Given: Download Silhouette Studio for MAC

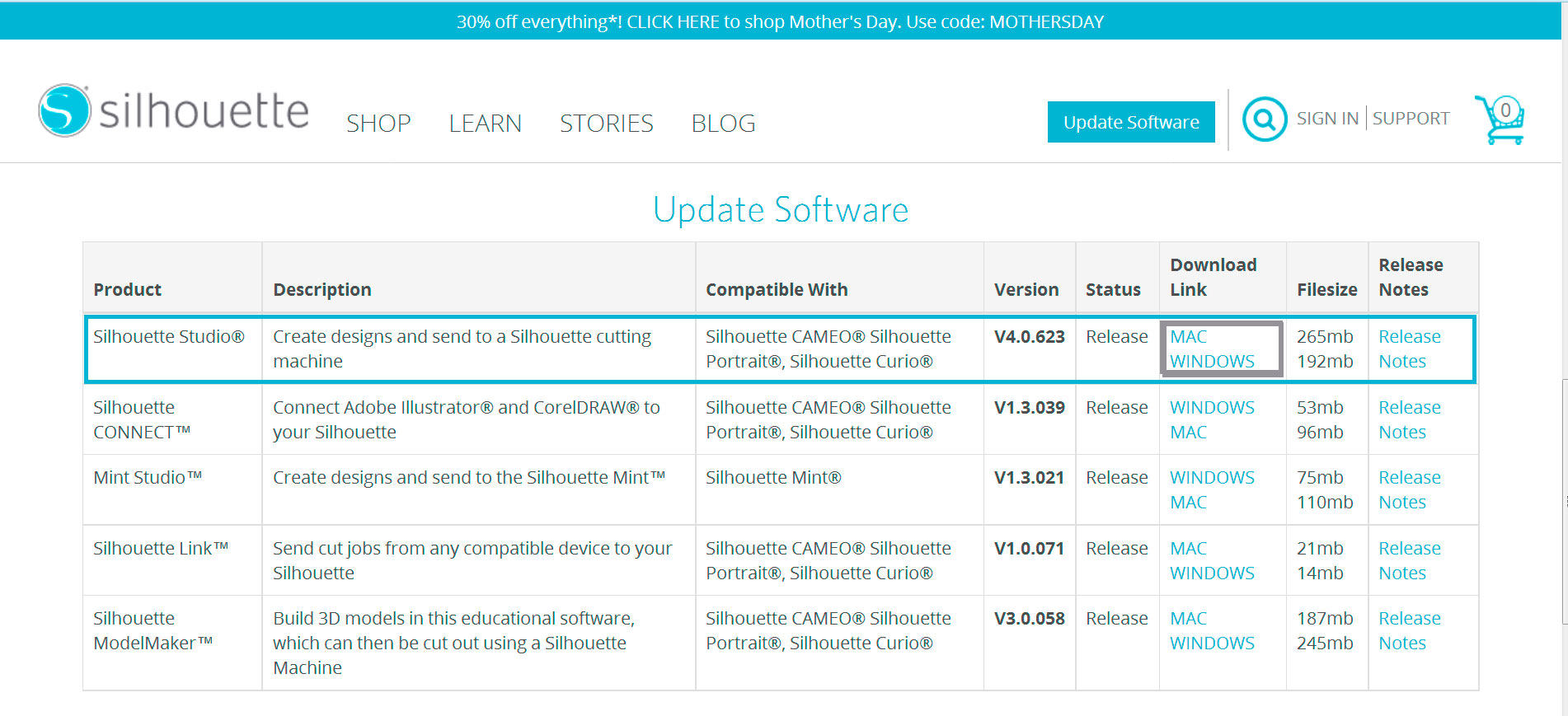Looking at the screenshot, I should [x=1188, y=337].
